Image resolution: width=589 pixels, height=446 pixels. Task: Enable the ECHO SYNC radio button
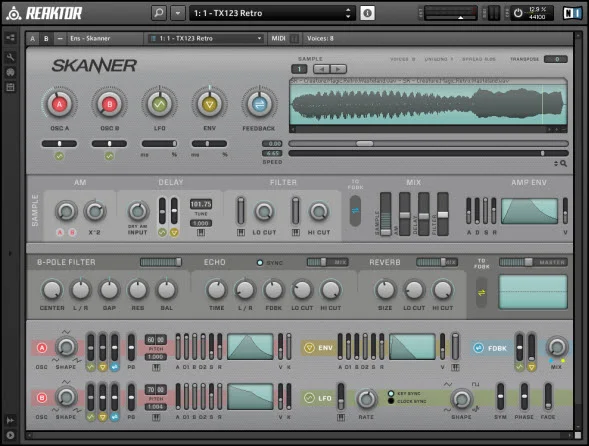coord(260,263)
